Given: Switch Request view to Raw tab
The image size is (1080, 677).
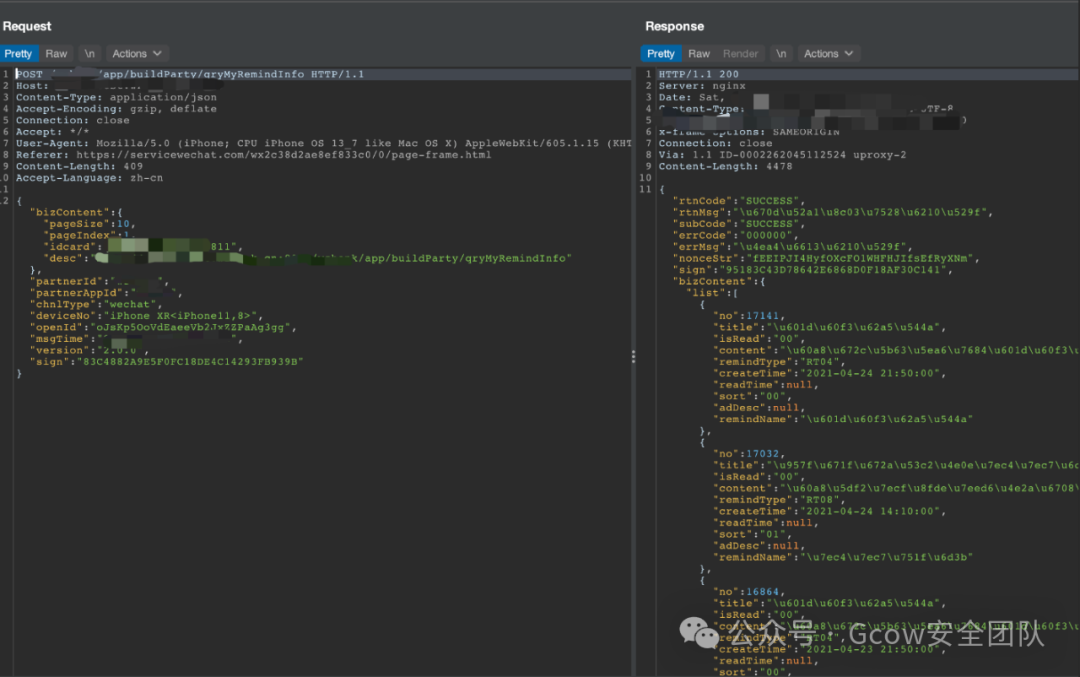Looking at the screenshot, I should (x=56, y=54).
